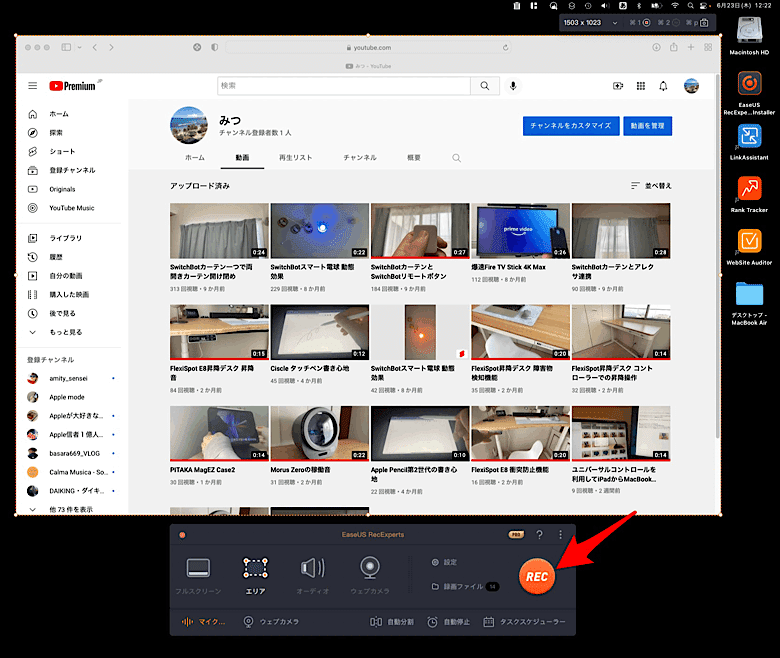The height and width of the screenshot is (658, 780).
Task: Open amity_sensei subscription channel
Action: point(69,378)
